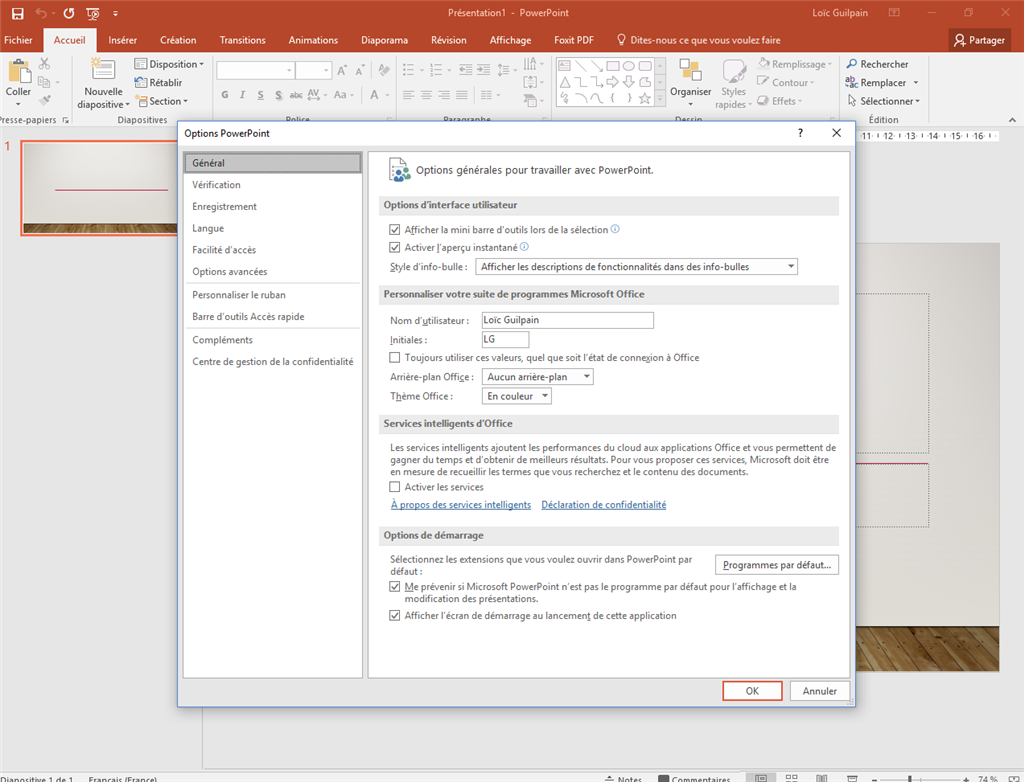Click Annuler in Options PowerPoint dialog
Screen dimensions: 1024x782
820,691
